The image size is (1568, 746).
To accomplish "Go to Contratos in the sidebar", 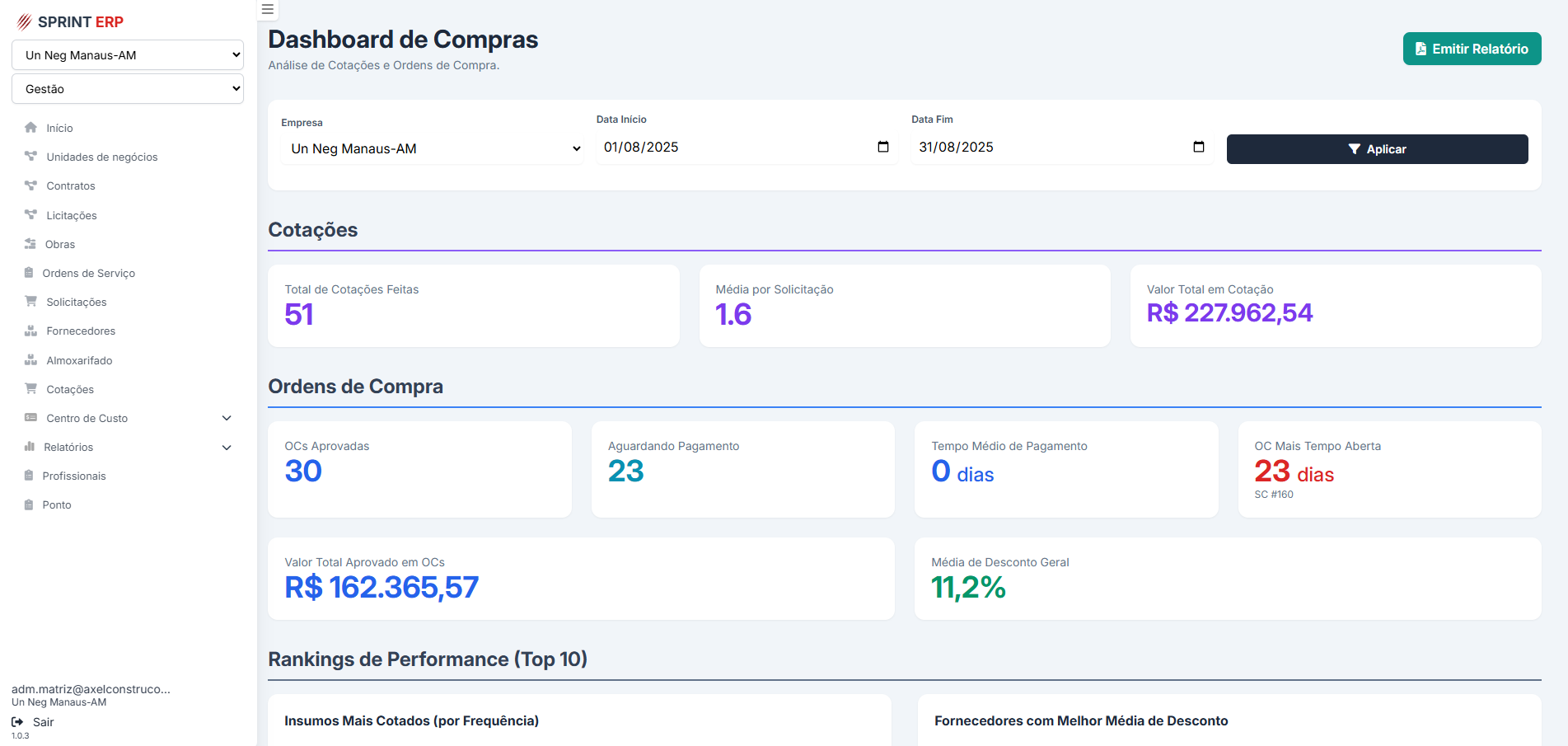I will tap(71, 186).
